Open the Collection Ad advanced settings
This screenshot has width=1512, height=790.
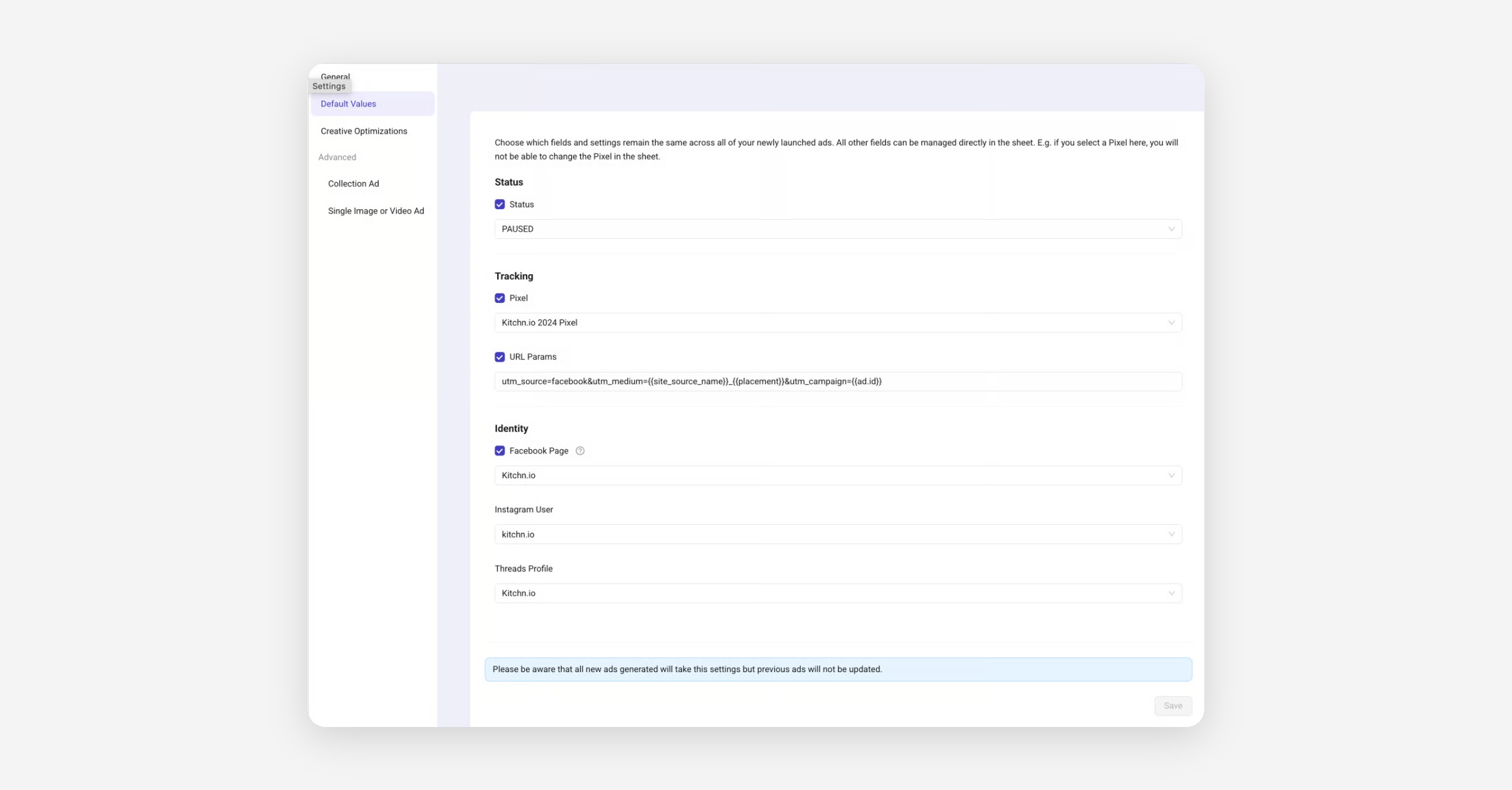pyautogui.click(x=353, y=183)
